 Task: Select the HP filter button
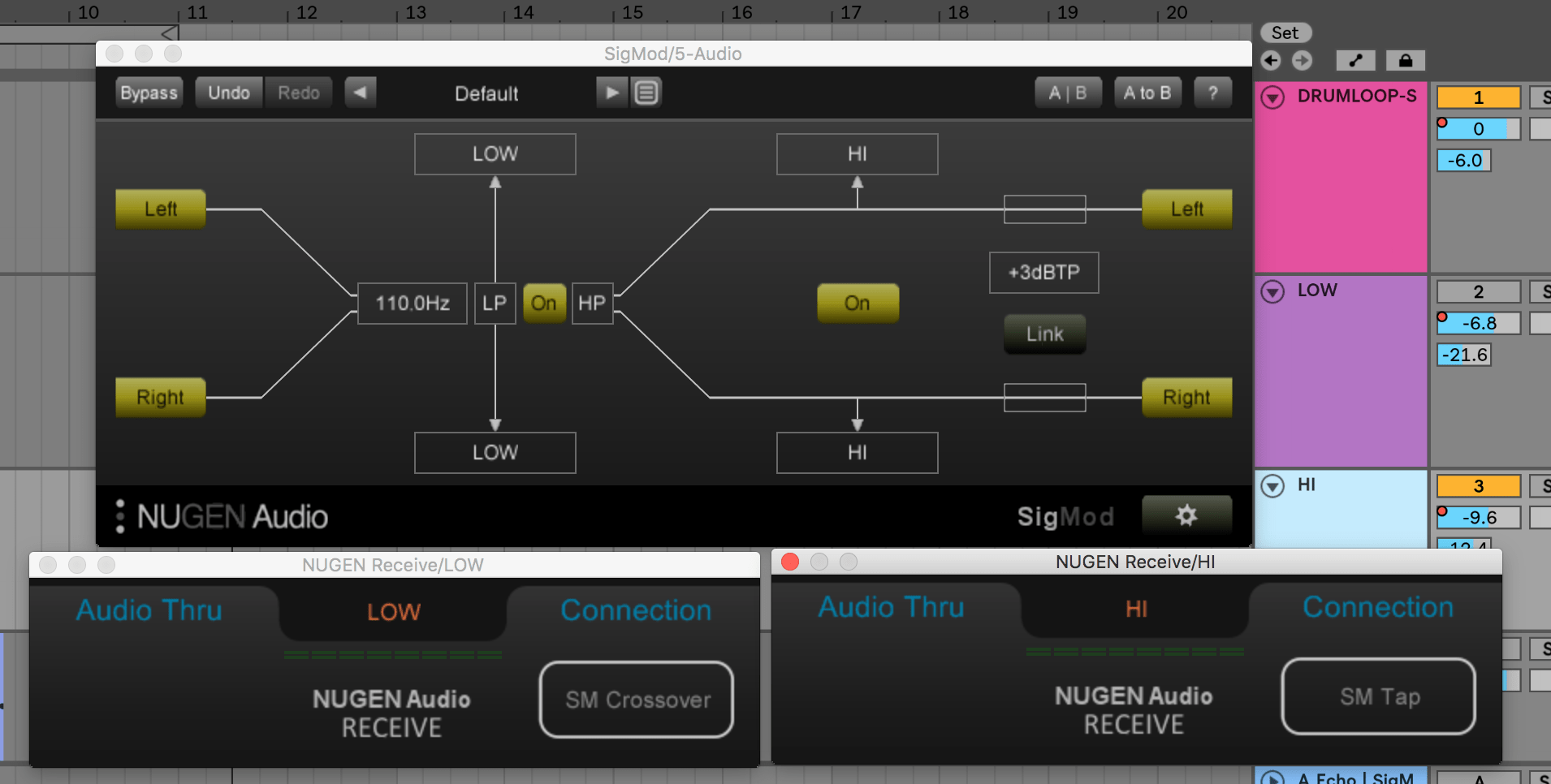592,304
